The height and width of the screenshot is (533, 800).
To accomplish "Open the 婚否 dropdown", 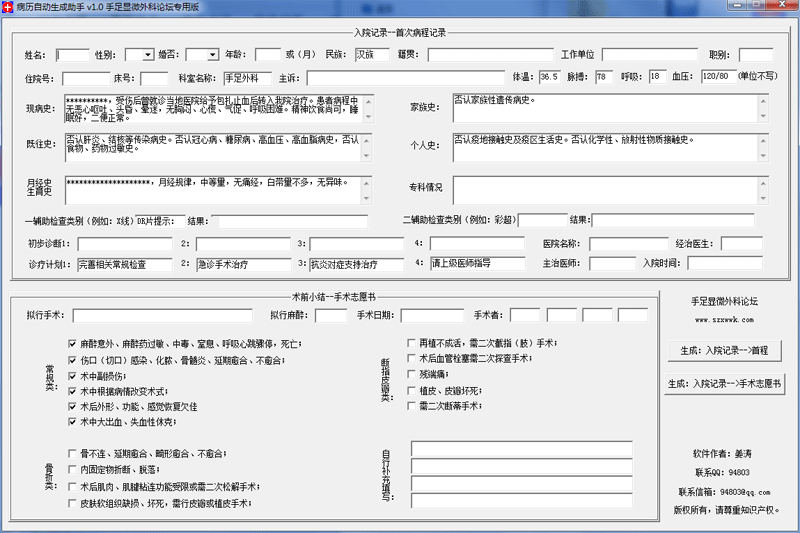I will pyautogui.click(x=213, y=55).
